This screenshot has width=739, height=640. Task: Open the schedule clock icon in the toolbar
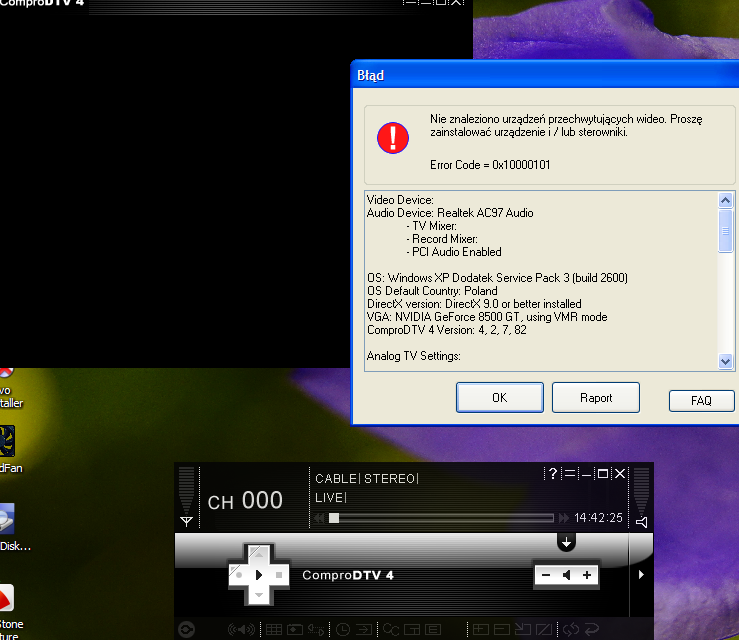[x=343, y=629]
